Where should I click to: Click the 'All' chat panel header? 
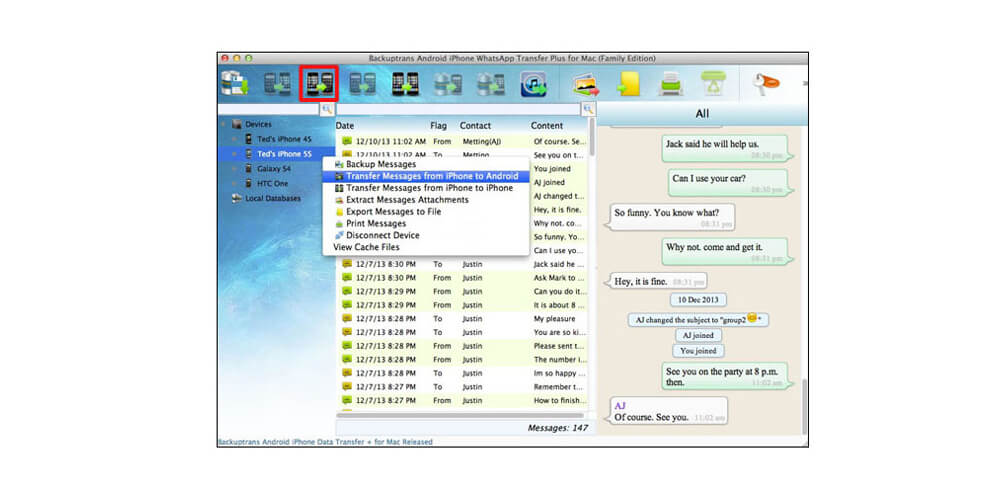(702, 114)
